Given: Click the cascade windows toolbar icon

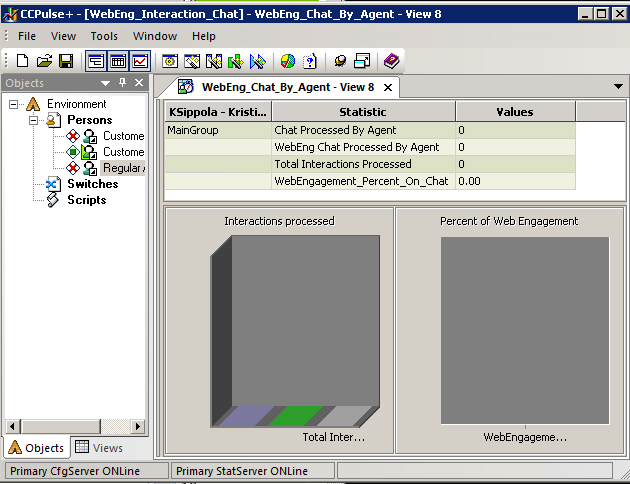Looking at the screenshot, I should click(362, 62).
